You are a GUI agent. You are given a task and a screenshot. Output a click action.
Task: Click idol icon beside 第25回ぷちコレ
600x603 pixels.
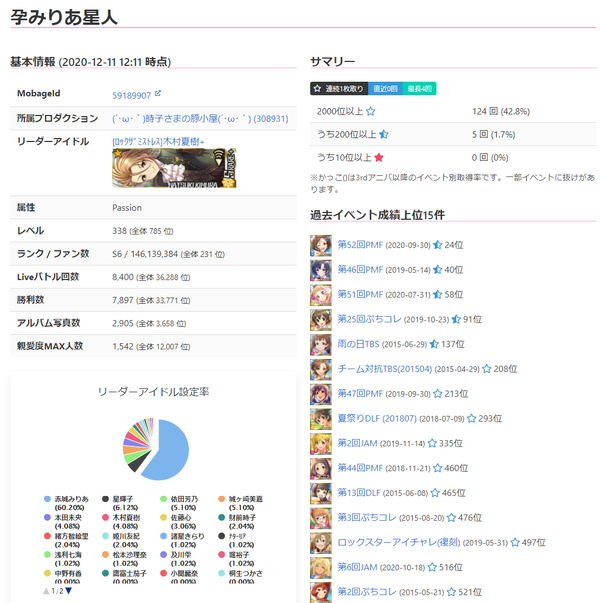(321, 320)
